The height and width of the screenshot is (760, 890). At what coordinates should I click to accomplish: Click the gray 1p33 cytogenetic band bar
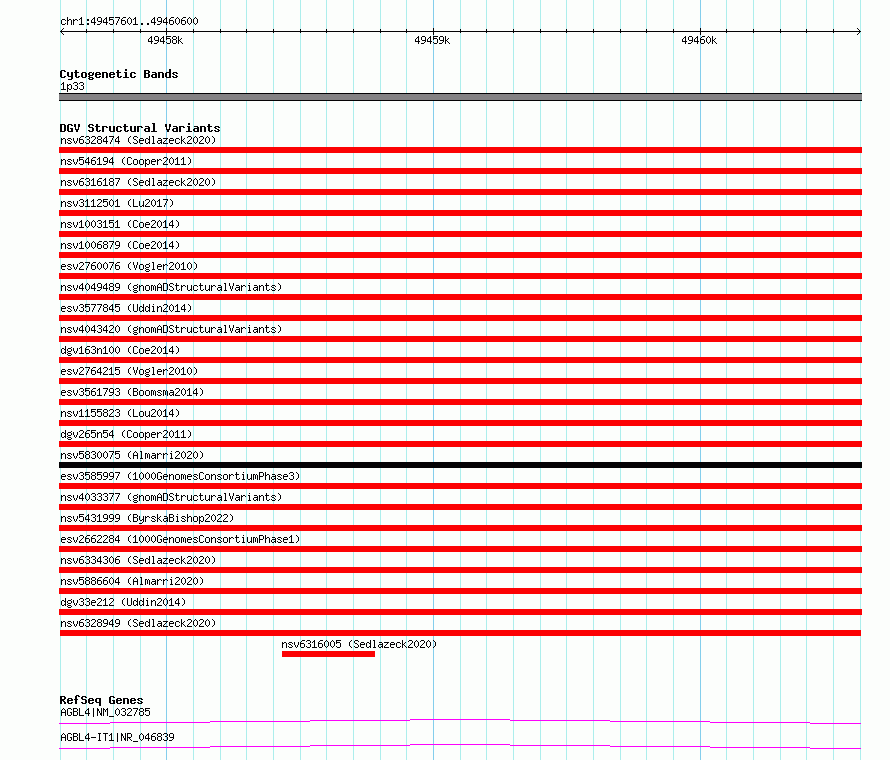460,97
